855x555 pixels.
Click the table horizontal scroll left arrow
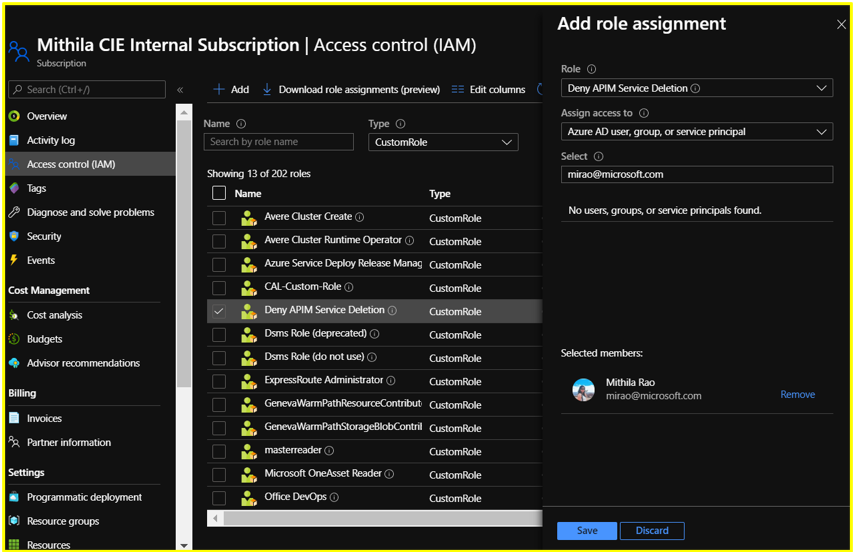tap(215, 518)
